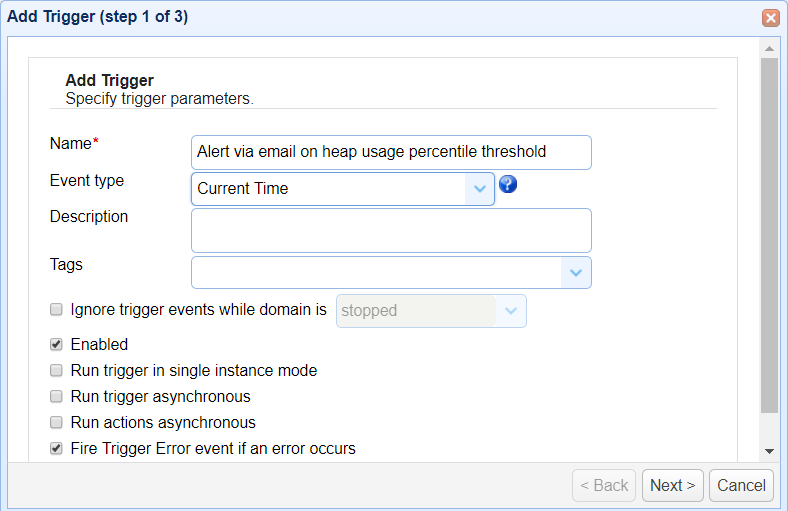Viewport: 788px width, 511px height.
Task: Click the < Back button
Action: (x=604, y=485)
